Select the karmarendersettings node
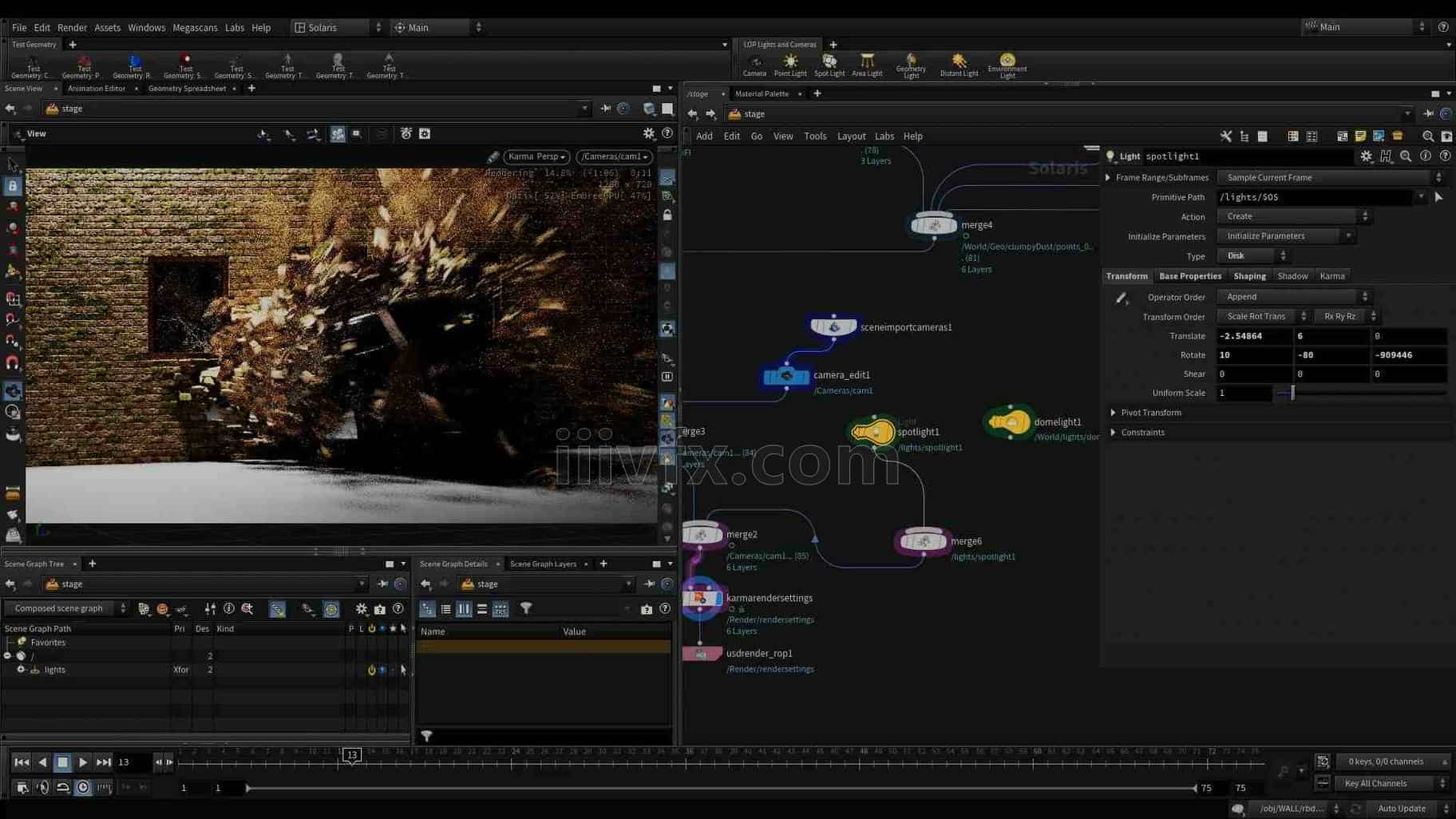The image size is (1456, 819). [x=701, y=598]
